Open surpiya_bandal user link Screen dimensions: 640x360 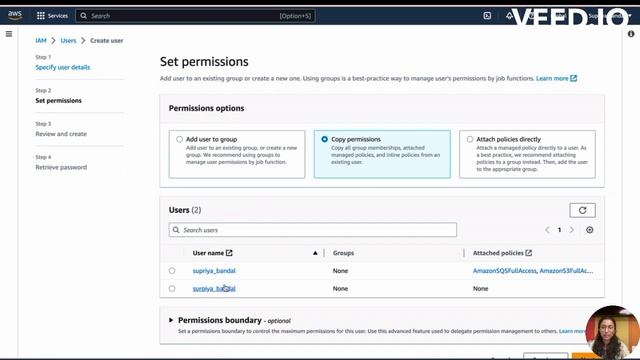[214, 289]
